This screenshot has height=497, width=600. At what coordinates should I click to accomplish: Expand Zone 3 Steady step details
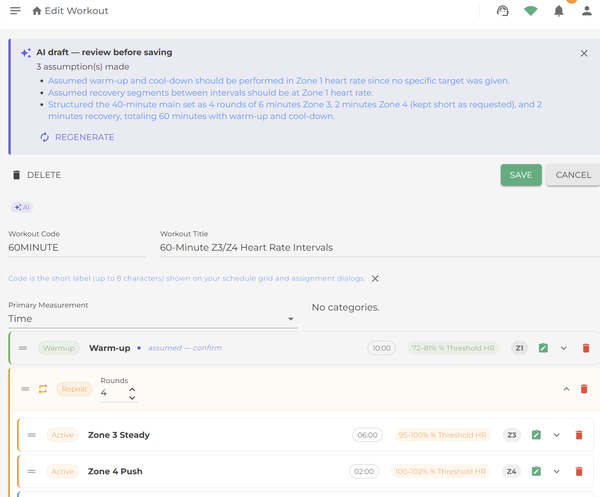pyautogui.click(x=557, y=435)
